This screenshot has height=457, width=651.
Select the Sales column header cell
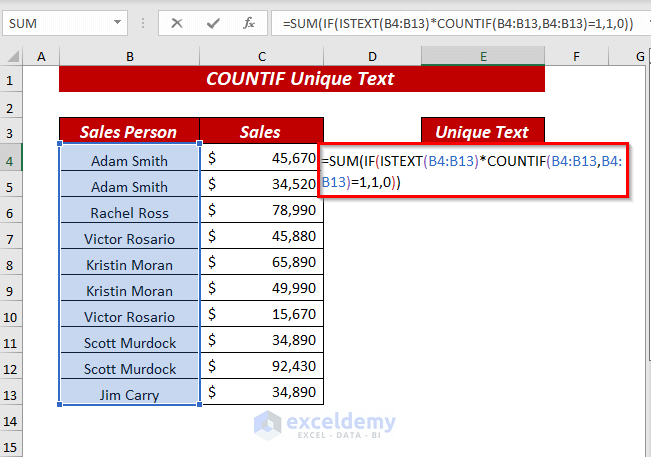(x=261, y=132)
